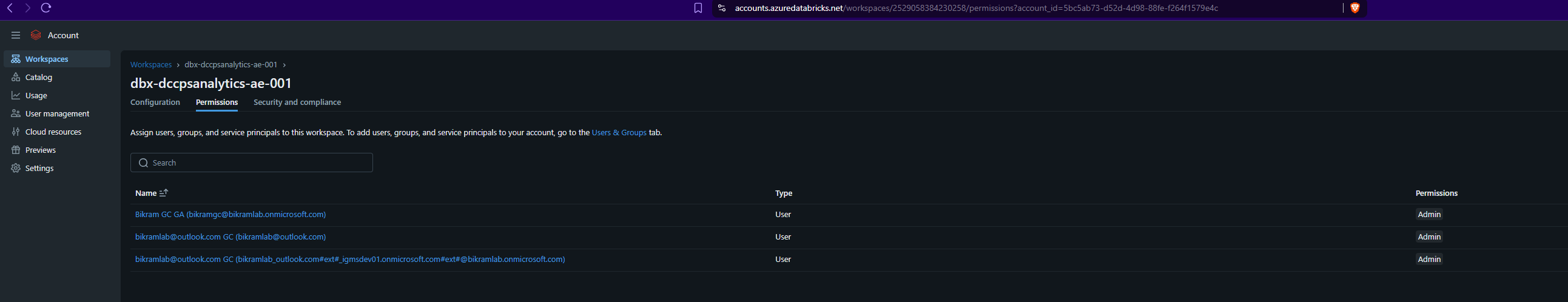
Task: Open user bikramlab@outlook.com GC (bikramlab@outlook.com) link
Action: click(230, 237)
